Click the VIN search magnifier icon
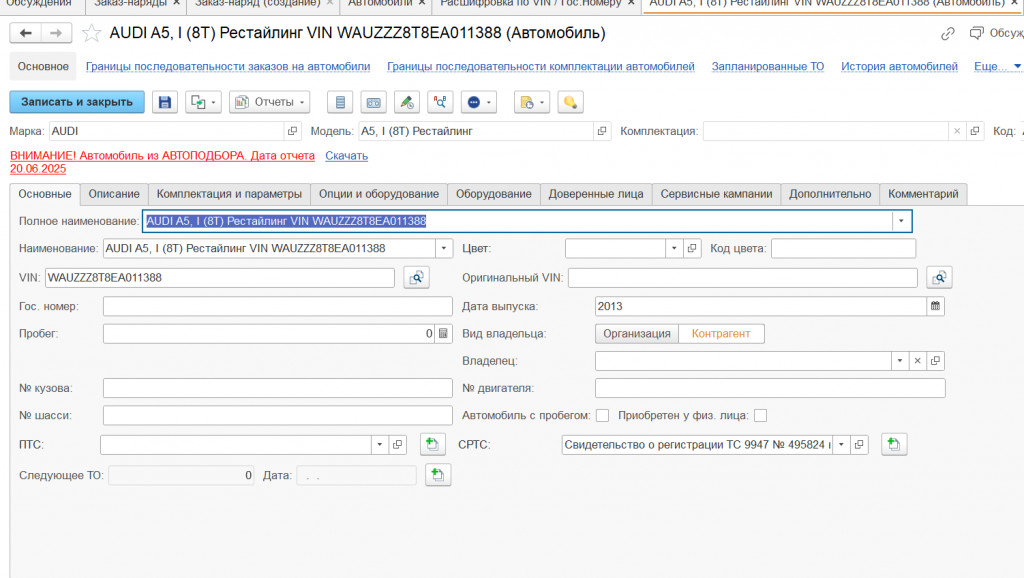The height and width of the screenshot is (578, 1024). 416,278
